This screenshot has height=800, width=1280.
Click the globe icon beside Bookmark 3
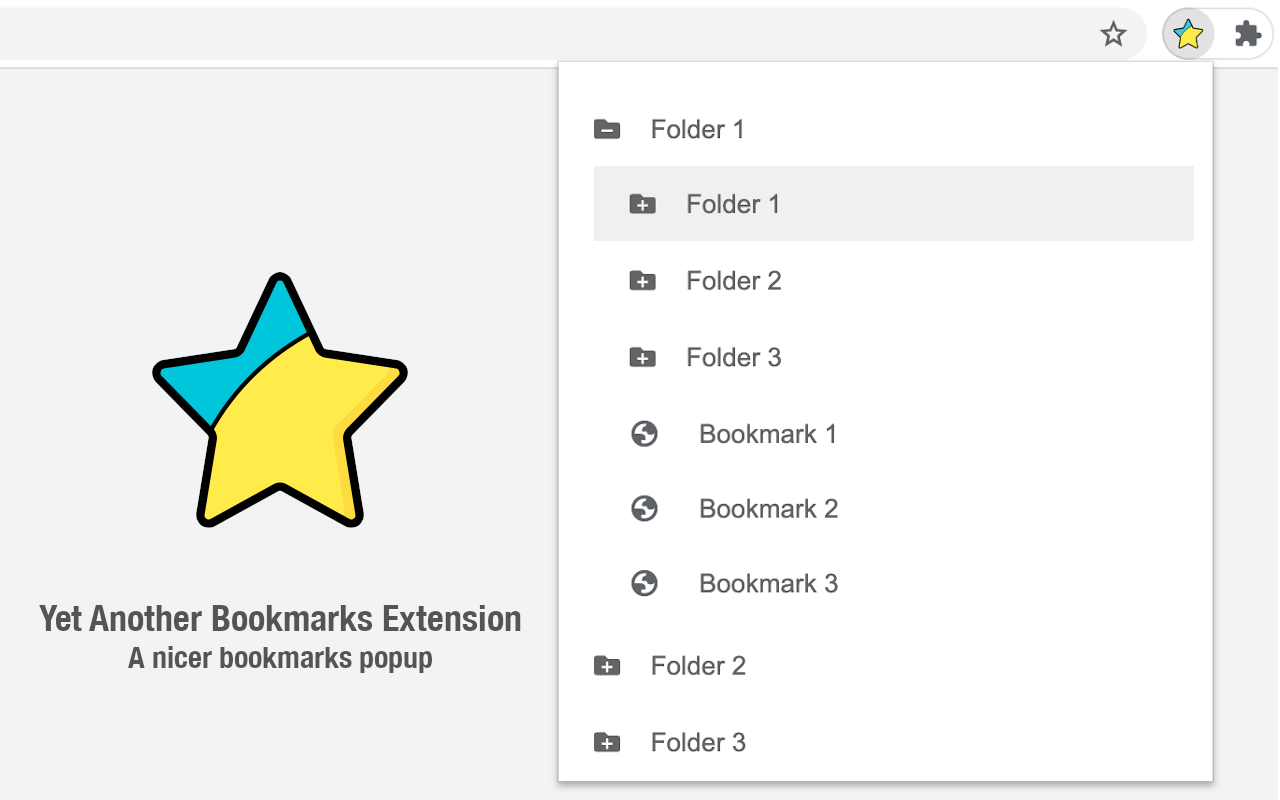(x=645, y=584)
